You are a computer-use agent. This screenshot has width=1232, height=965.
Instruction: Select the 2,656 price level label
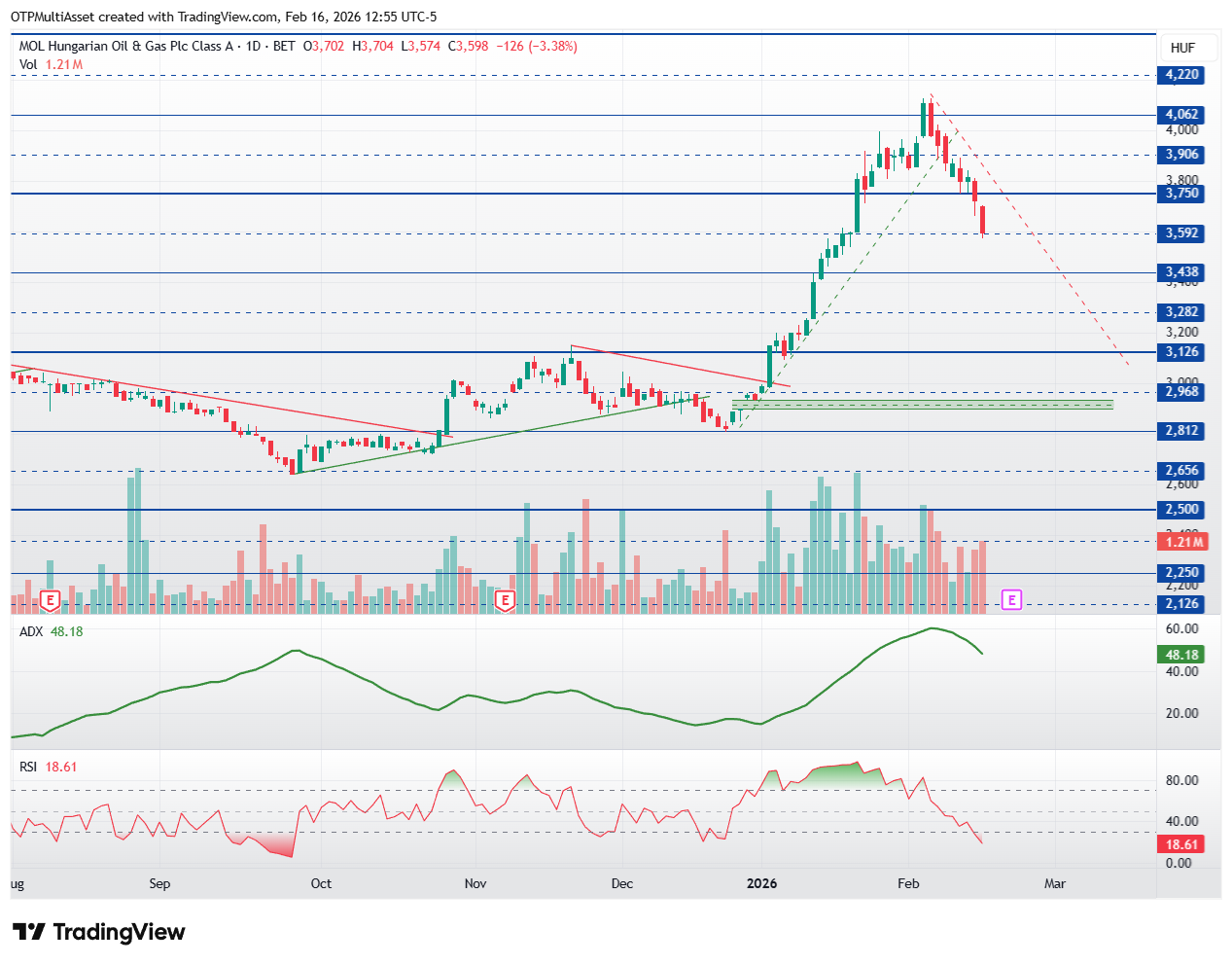pos(1182,471)
